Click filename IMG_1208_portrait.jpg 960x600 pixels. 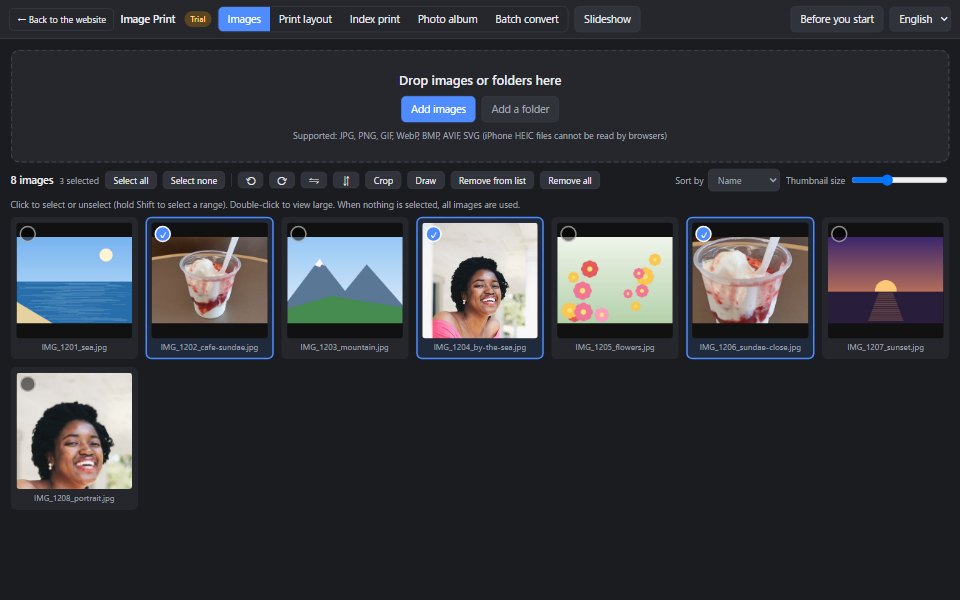pyautogui.click(x=74, y=498)
